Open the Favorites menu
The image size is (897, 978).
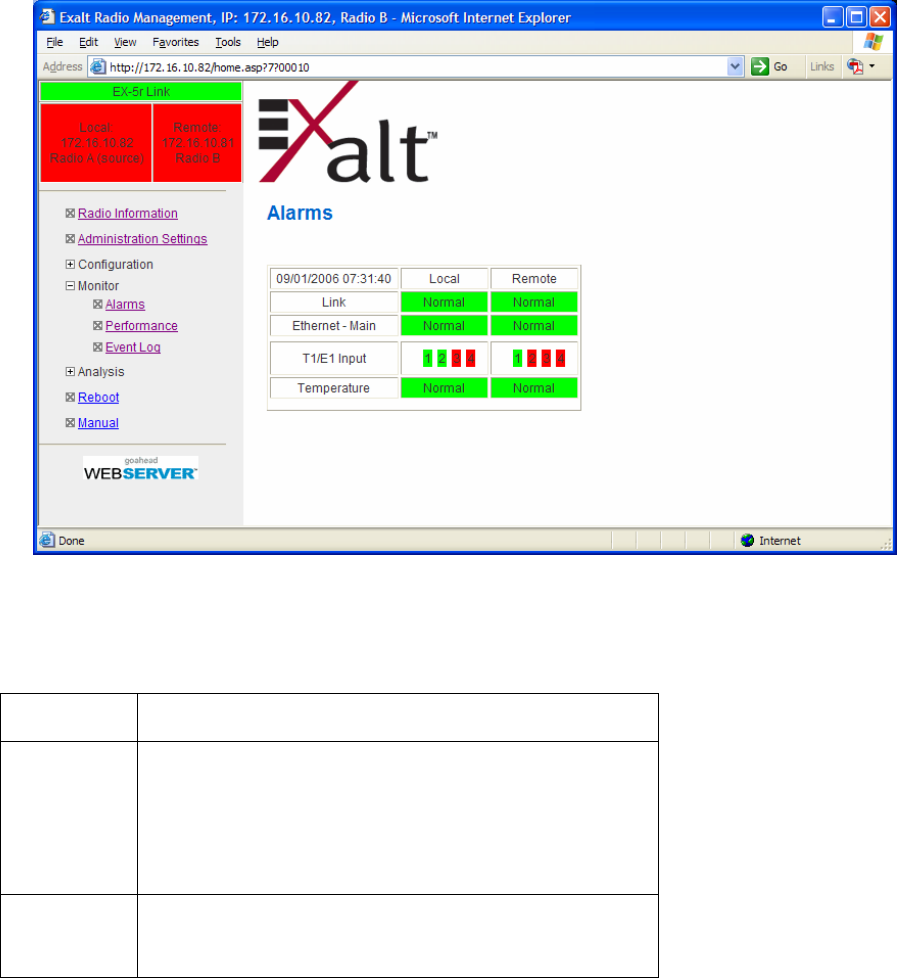175,42
